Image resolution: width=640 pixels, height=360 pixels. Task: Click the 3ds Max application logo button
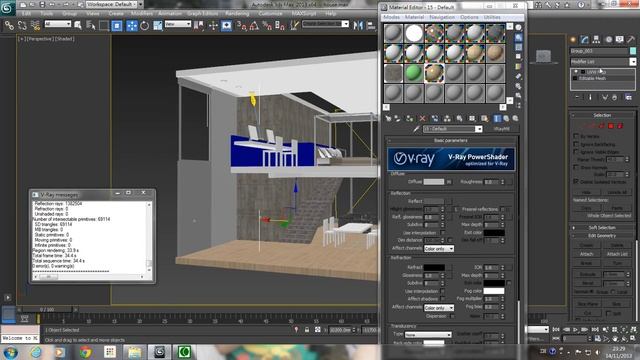click(x=8, y=8)
